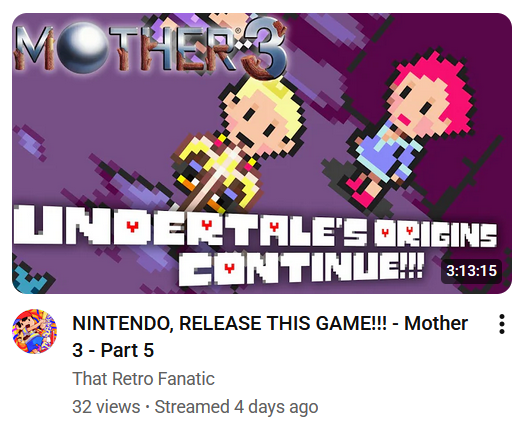
Task: Click the CONTINUE!!! thumbnail text
Action: pos(300,268)
